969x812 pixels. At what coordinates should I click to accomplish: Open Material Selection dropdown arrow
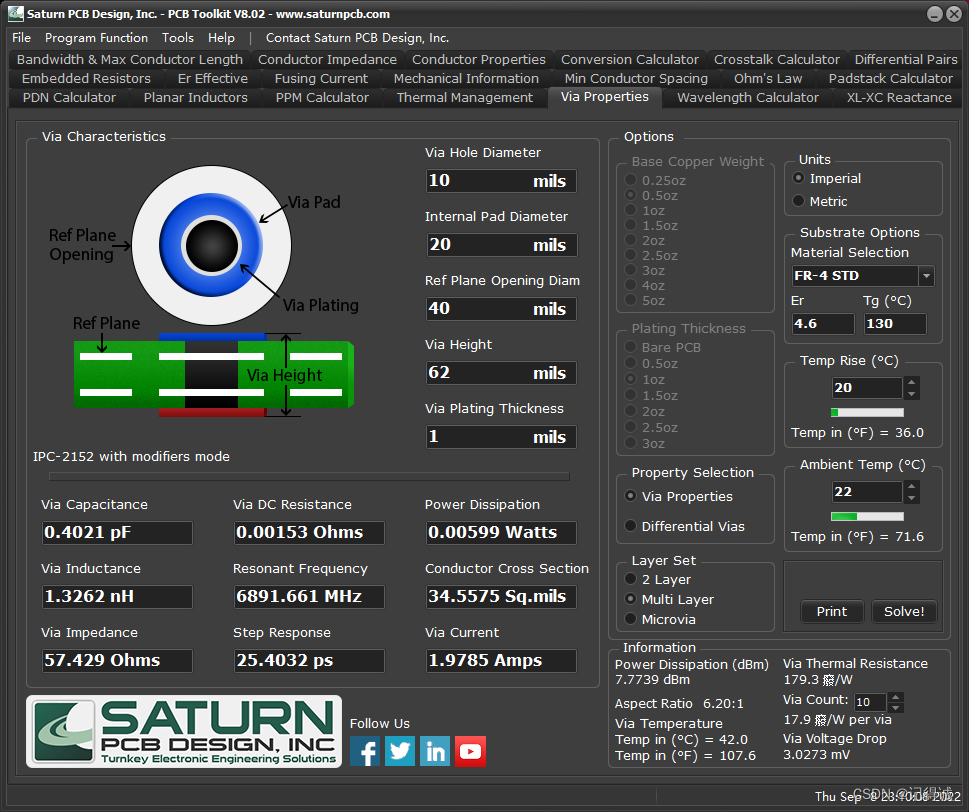point(926,276)
